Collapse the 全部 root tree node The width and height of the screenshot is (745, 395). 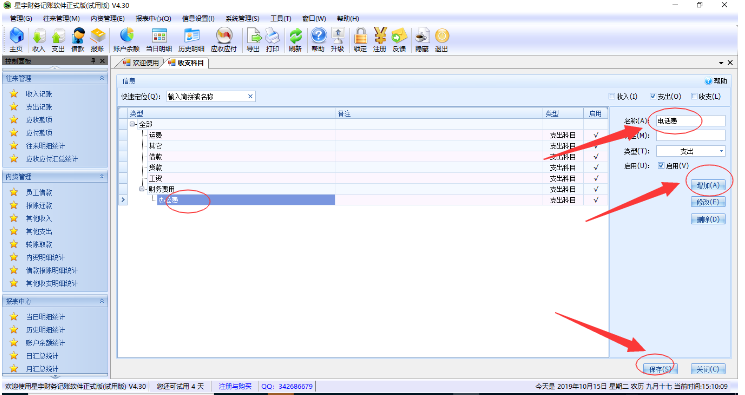[x=133, y=124]
